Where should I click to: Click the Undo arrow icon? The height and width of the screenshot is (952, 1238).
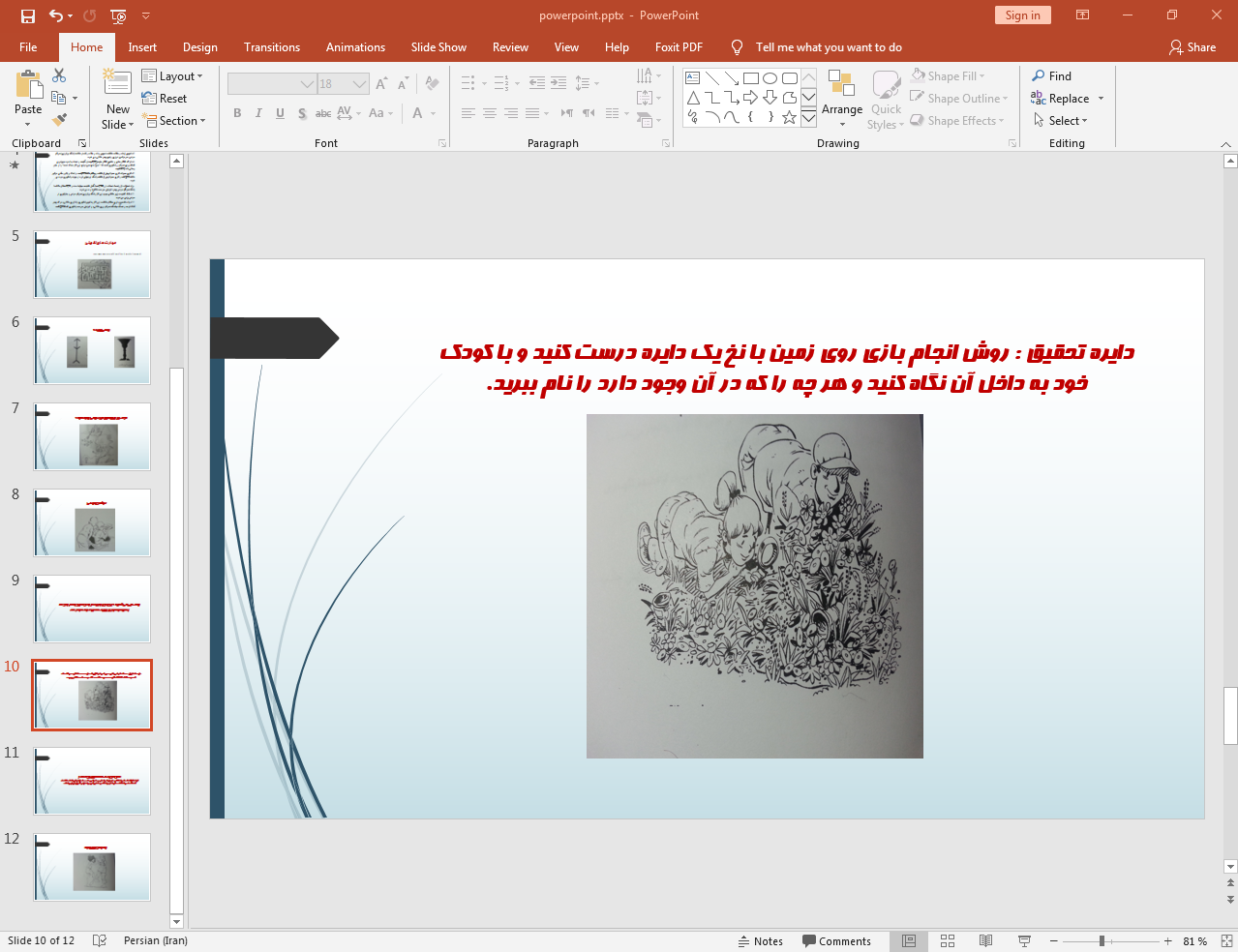click(56, 15)
